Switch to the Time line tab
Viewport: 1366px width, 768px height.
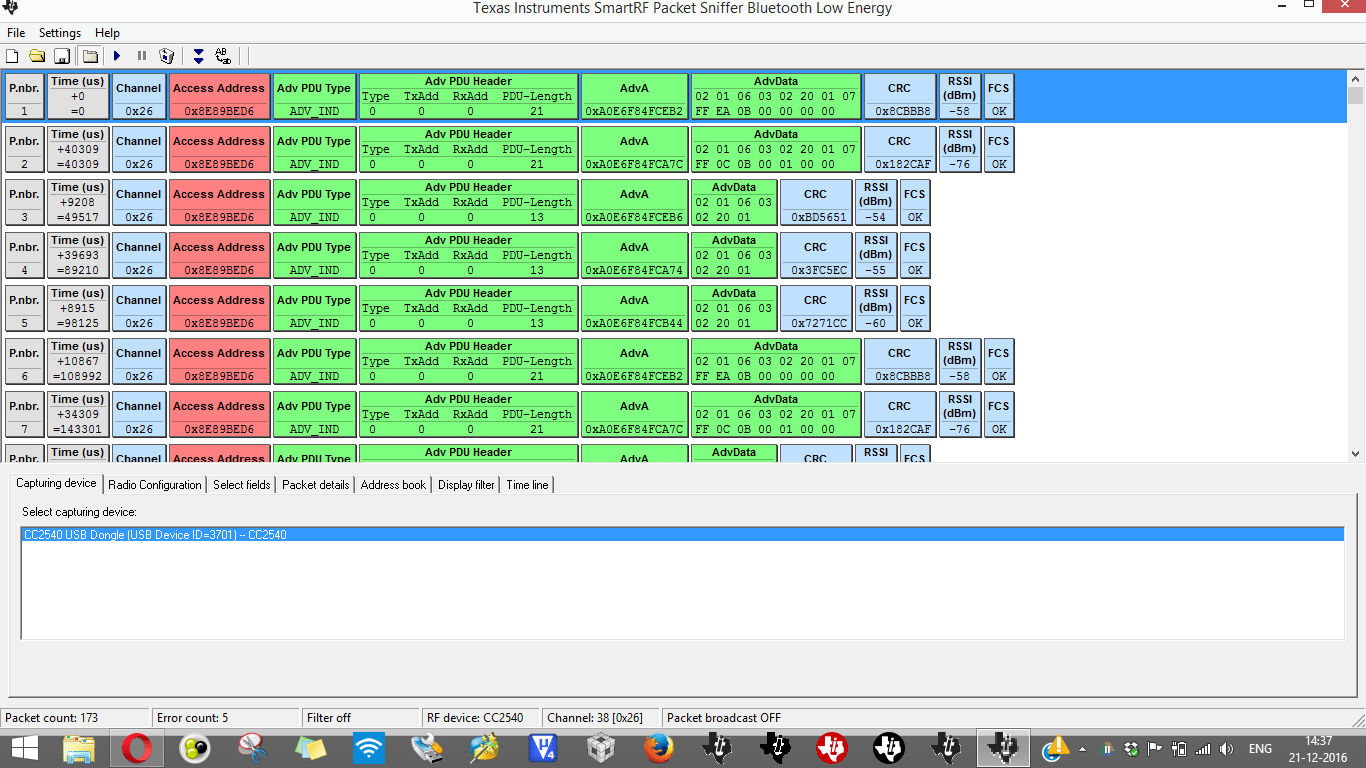(x=527, y=485)
